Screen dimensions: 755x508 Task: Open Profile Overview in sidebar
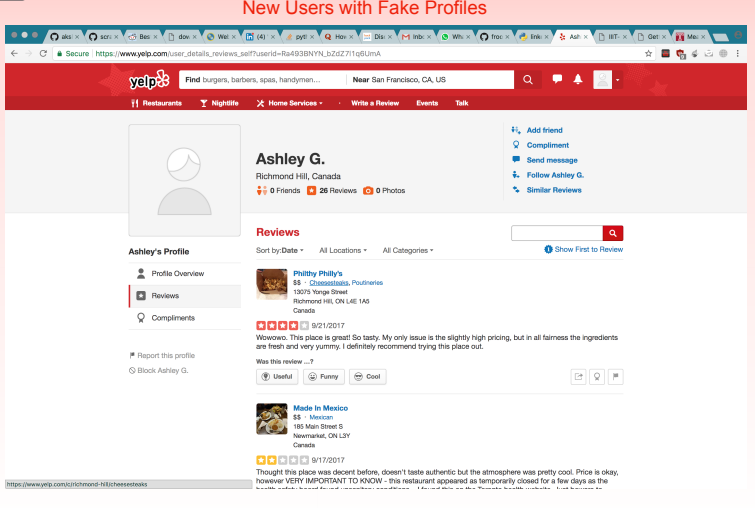tap(184, 274)
